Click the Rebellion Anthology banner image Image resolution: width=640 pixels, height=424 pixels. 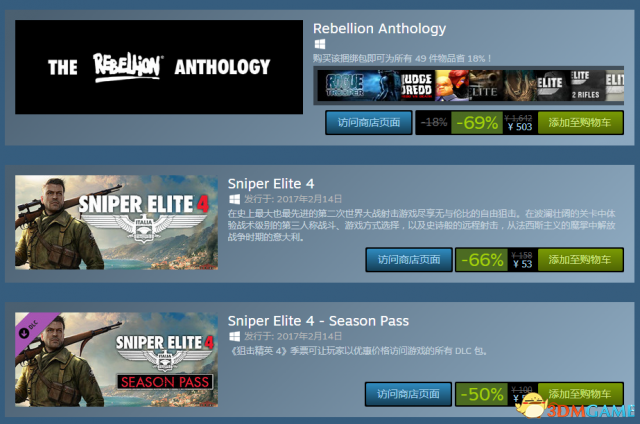point(159,67)
